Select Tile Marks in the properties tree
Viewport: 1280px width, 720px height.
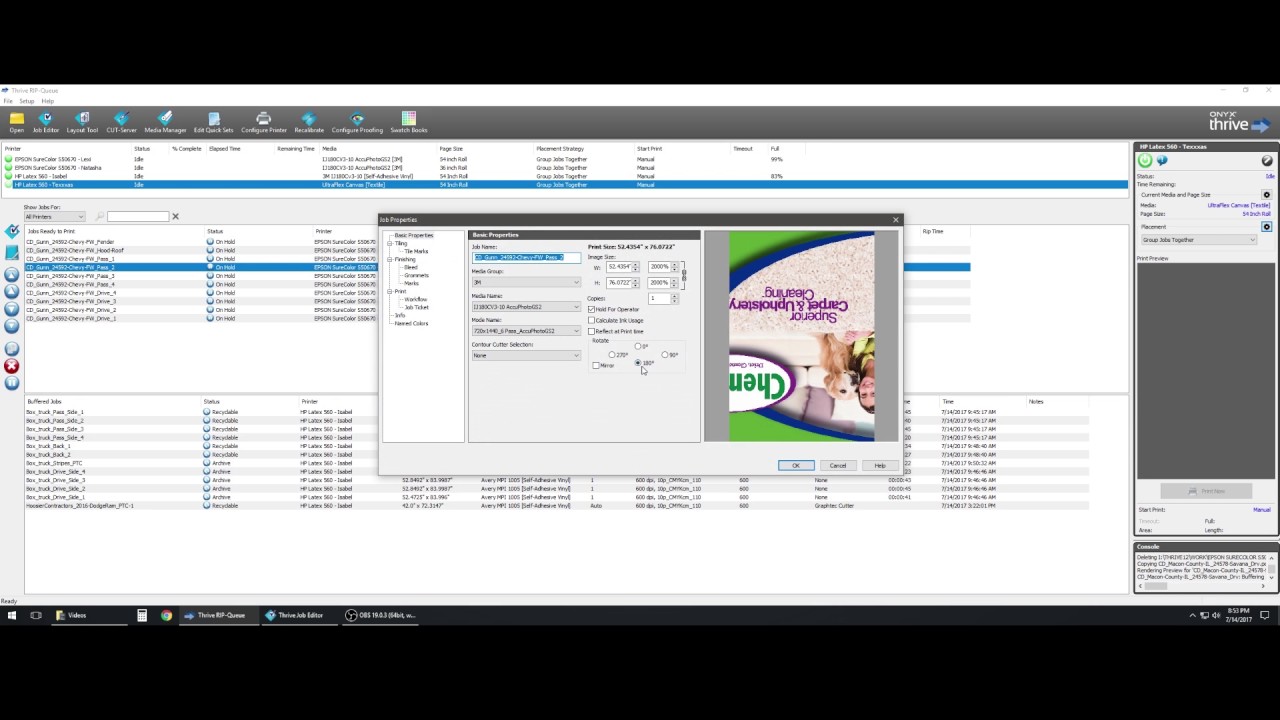(x=416, y=251)
